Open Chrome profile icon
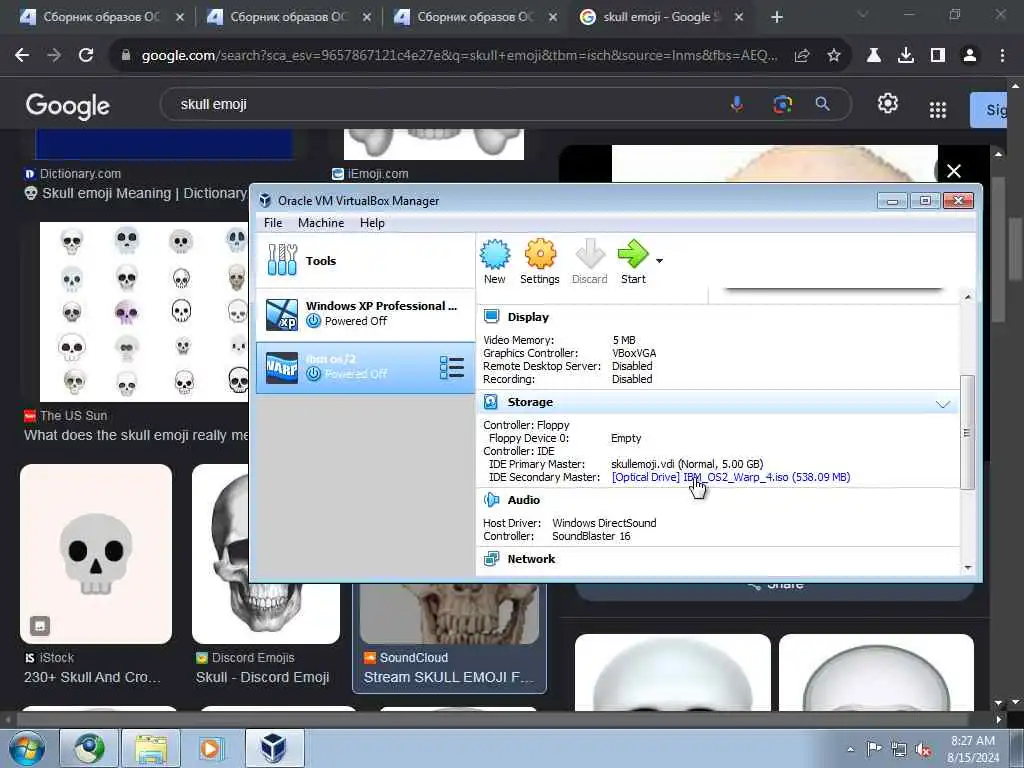This screenshot has height=768, width=1024. click(x=970, y=56)
